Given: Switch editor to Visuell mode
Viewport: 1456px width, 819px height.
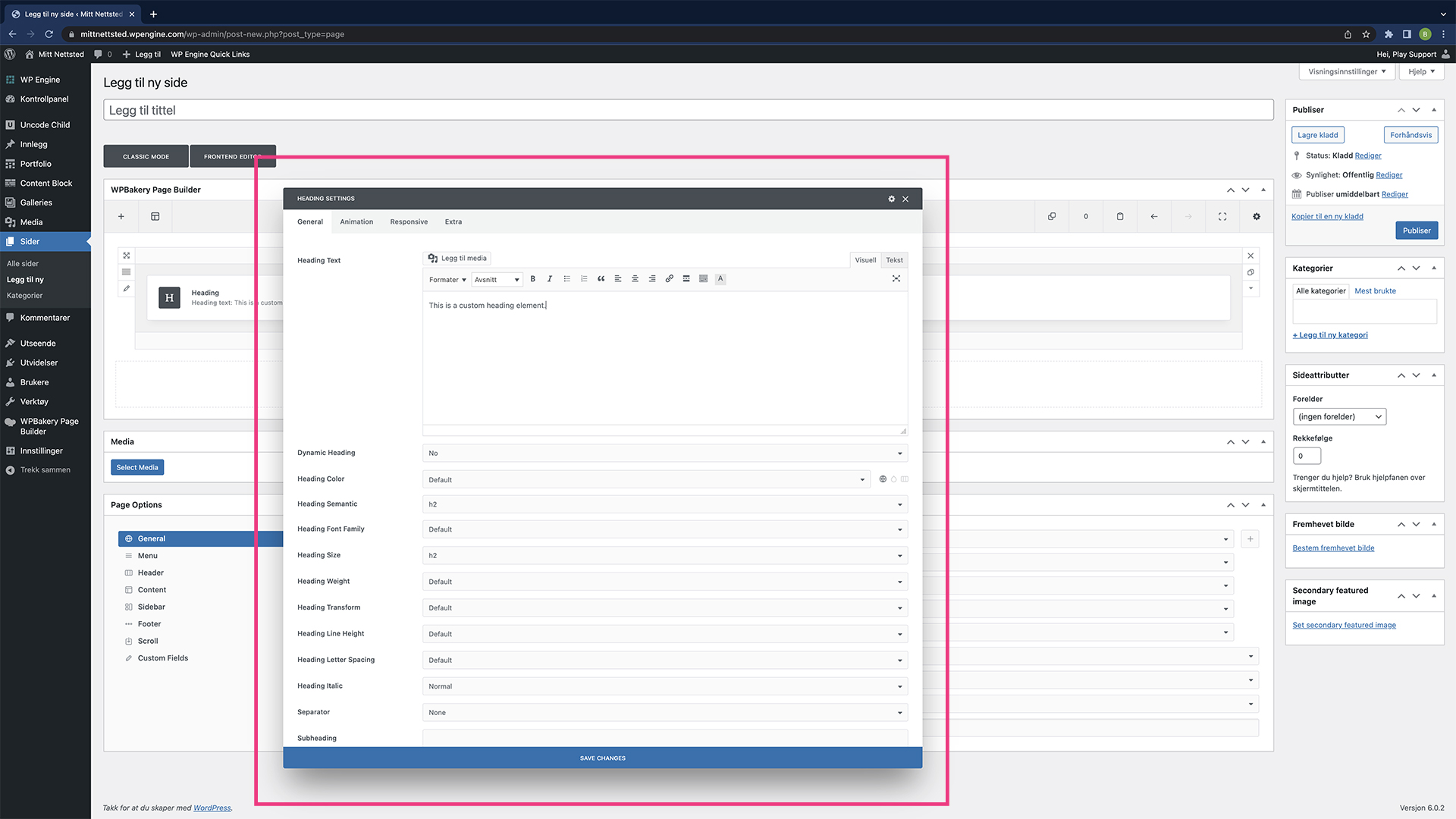Looking at the screenshot, I should click(x=865, y=260).
